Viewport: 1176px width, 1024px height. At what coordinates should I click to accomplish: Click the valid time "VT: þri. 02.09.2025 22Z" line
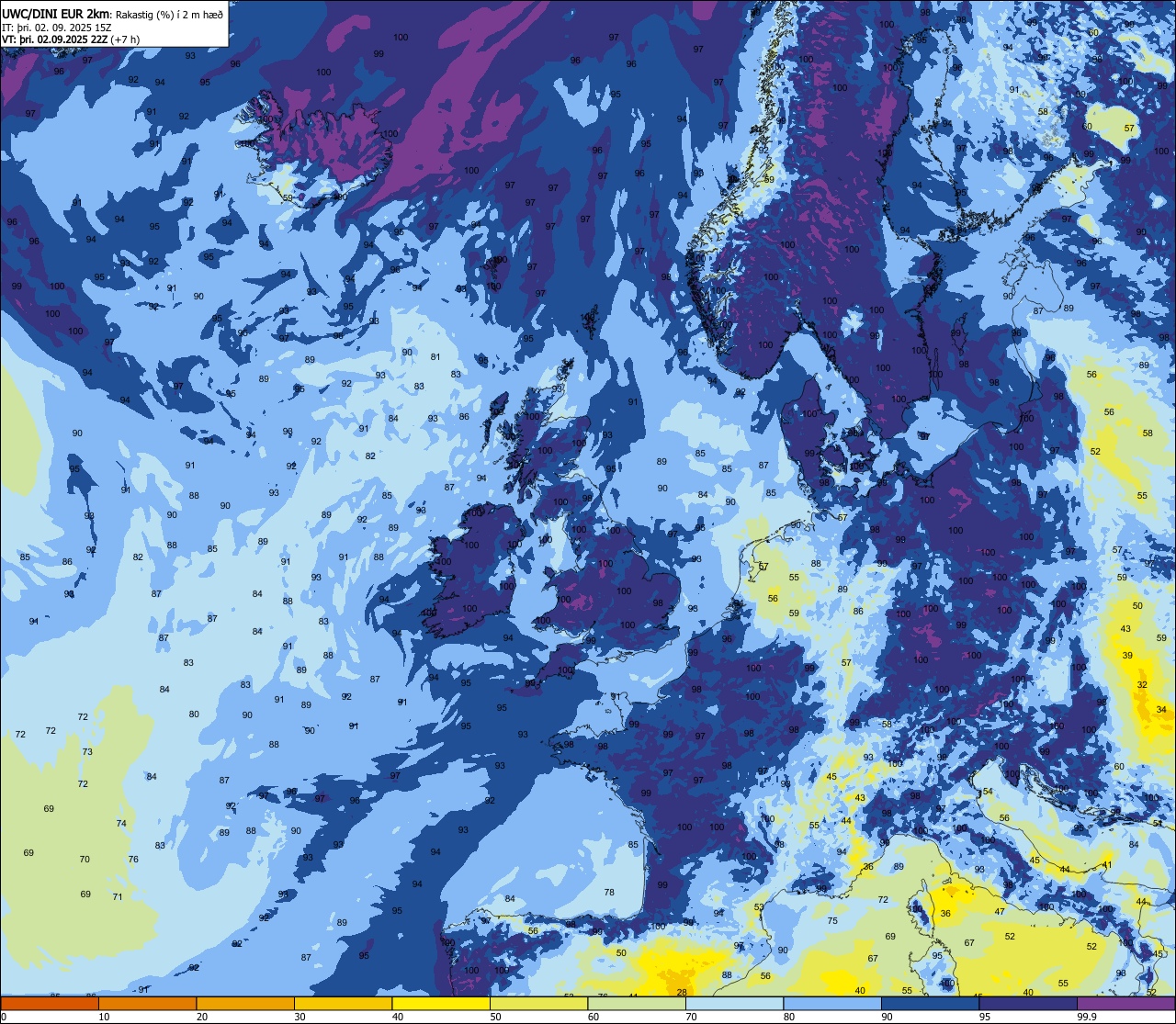54,39
